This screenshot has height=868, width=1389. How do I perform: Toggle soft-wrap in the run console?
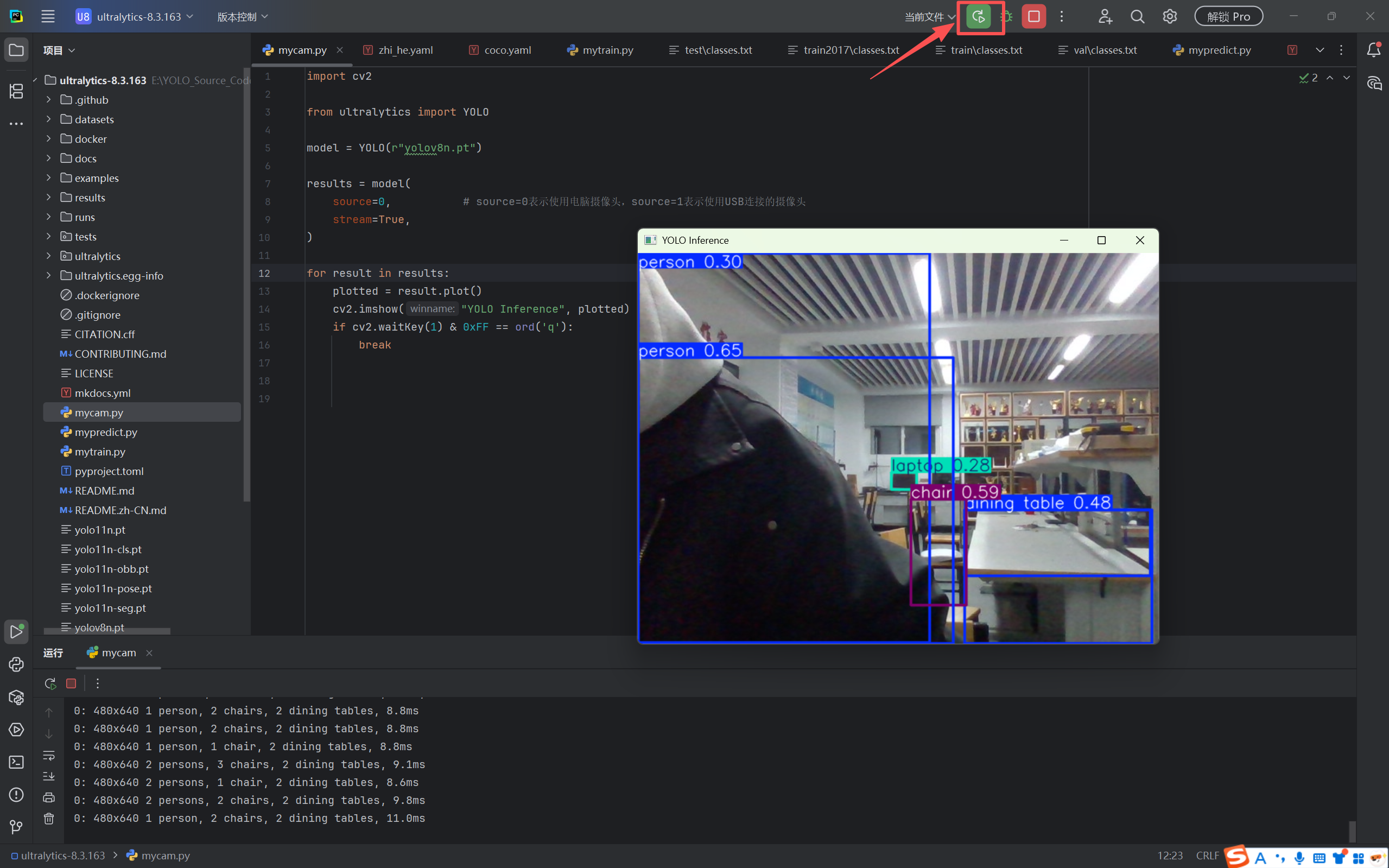(49, 755)
